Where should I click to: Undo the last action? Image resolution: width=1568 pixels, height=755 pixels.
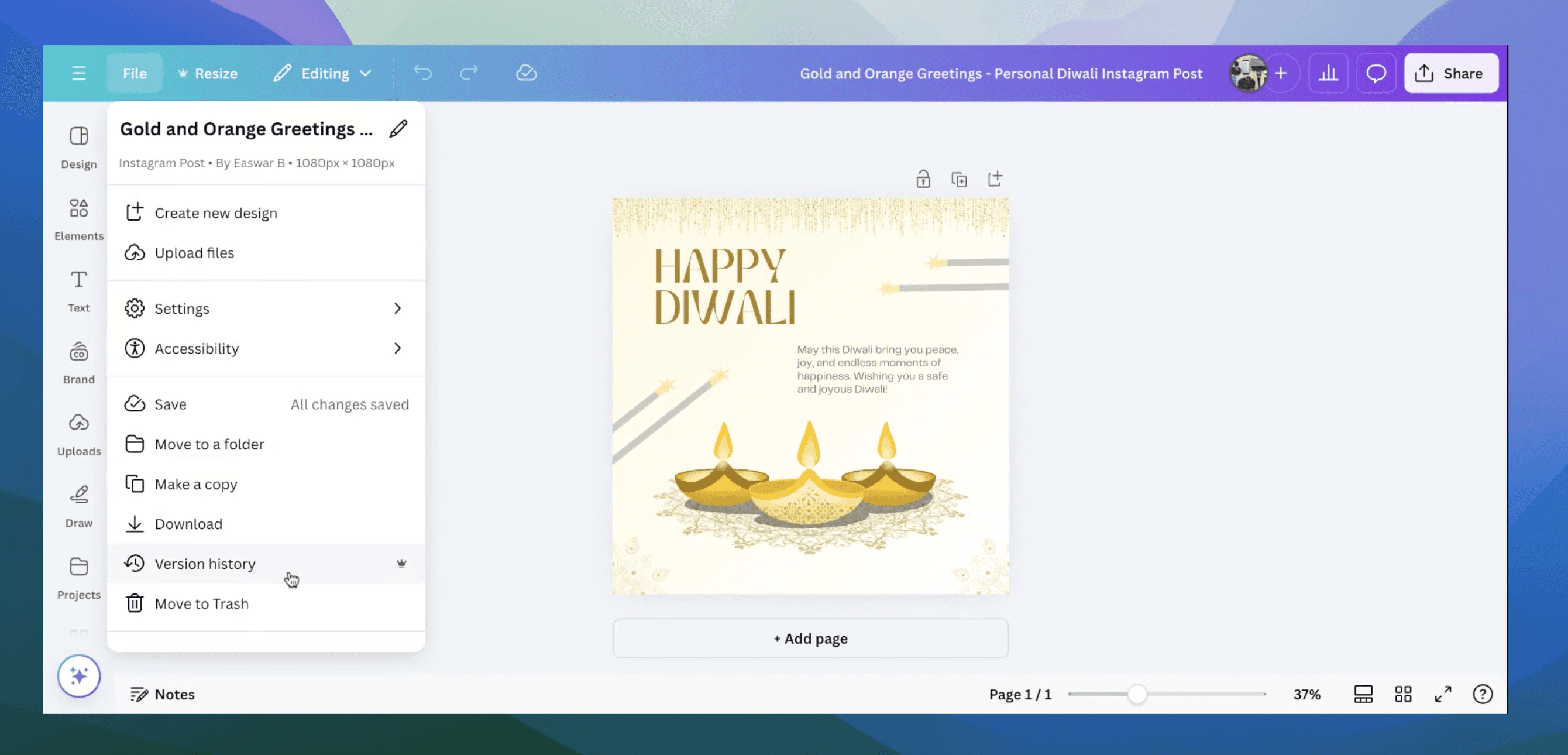point(422,73)
